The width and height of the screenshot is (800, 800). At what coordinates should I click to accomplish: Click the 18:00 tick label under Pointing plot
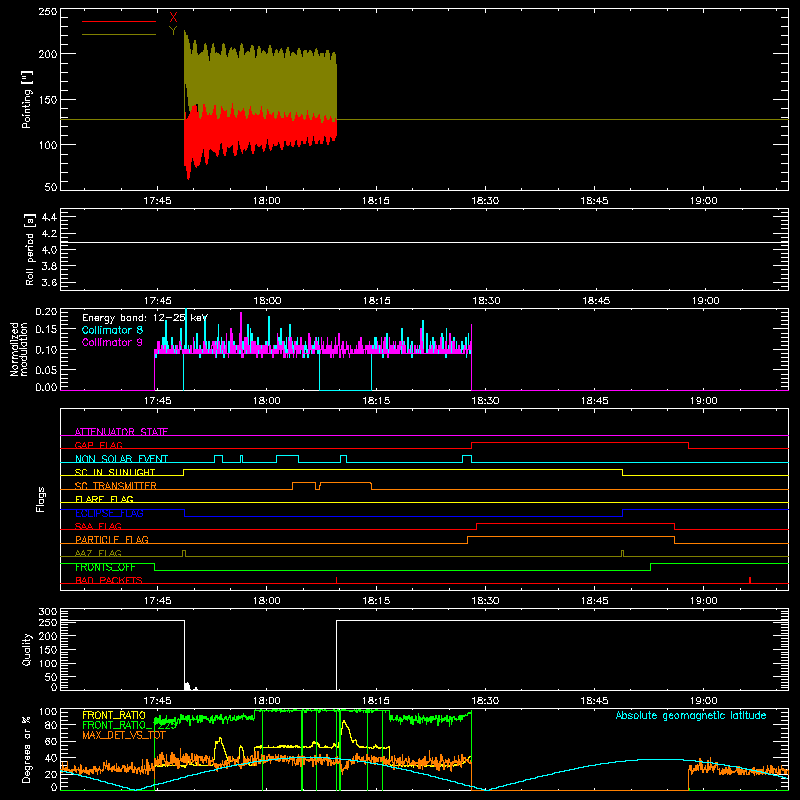click(266, 201)
